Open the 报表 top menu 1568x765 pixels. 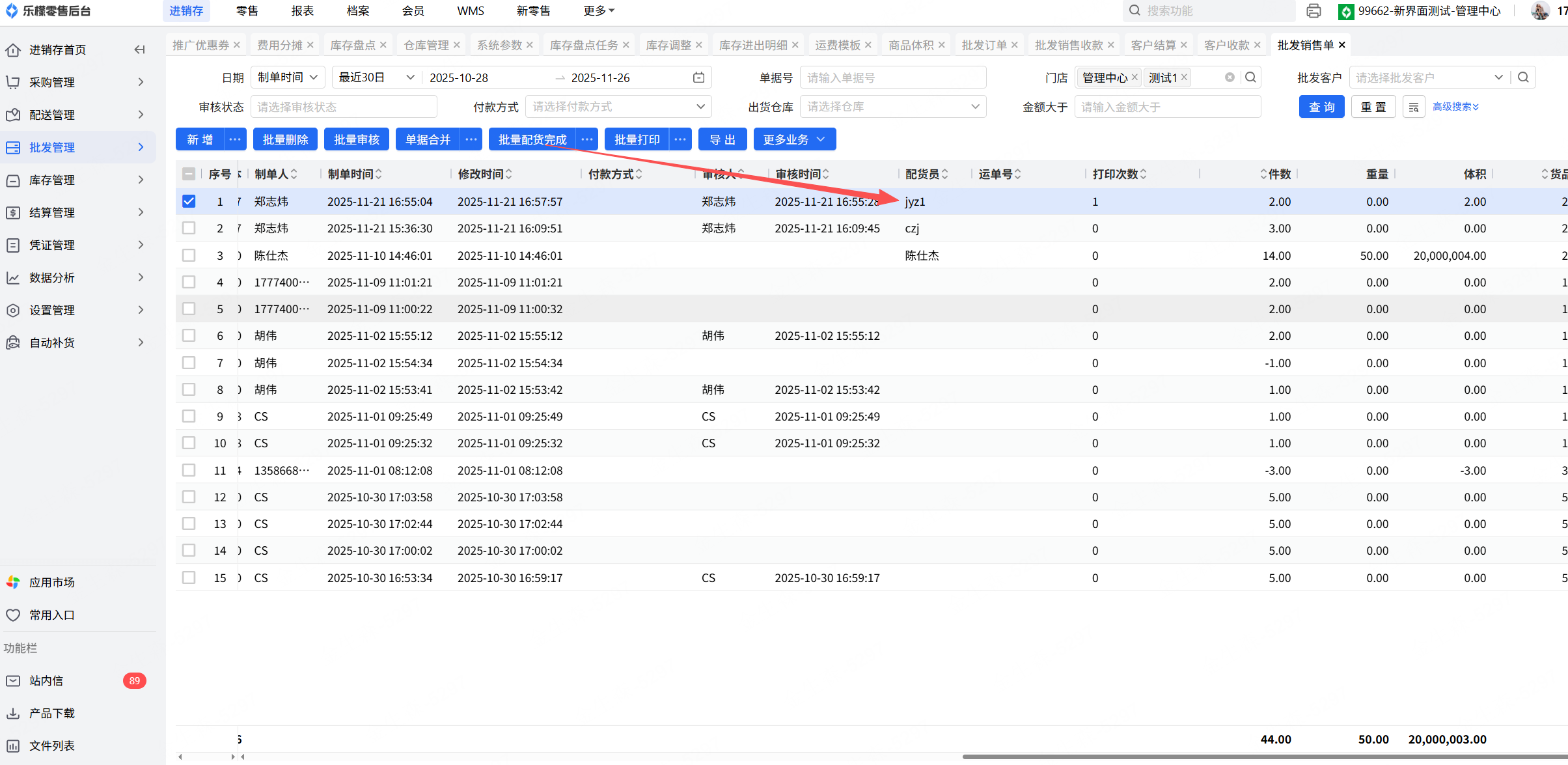[302, 11]
